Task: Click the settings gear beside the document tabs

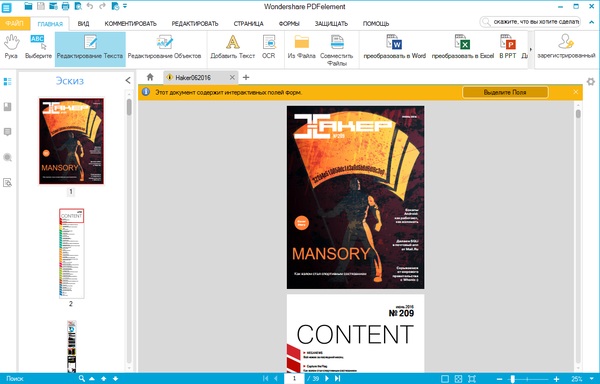Action: click(591, 81)
